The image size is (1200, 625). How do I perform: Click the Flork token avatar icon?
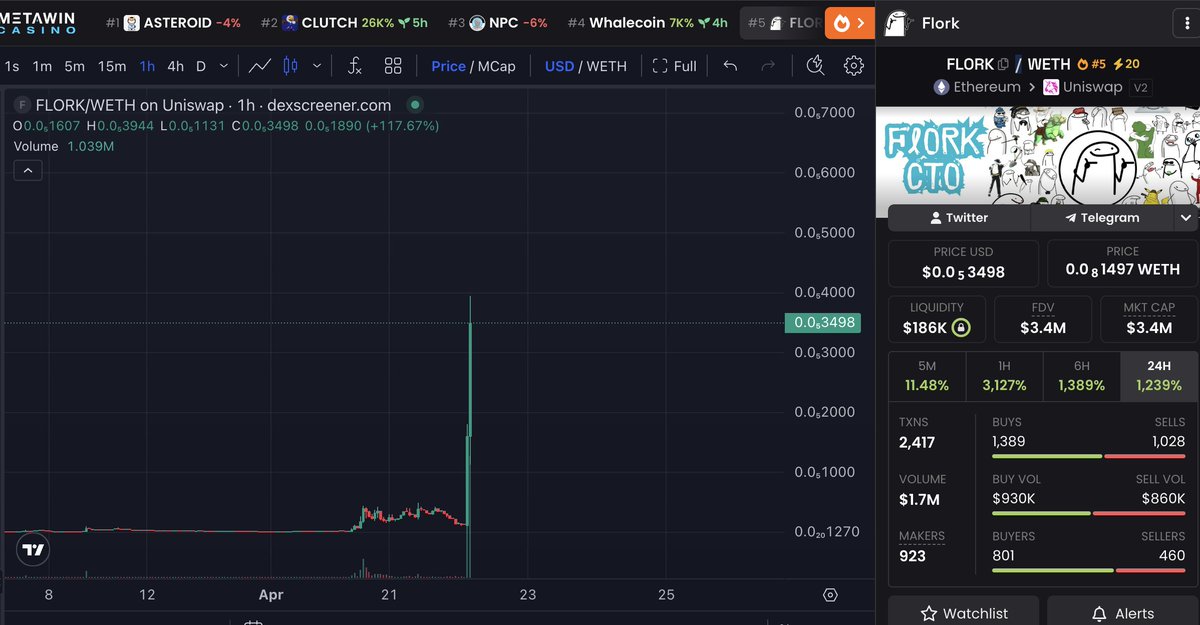pos(897,22)
